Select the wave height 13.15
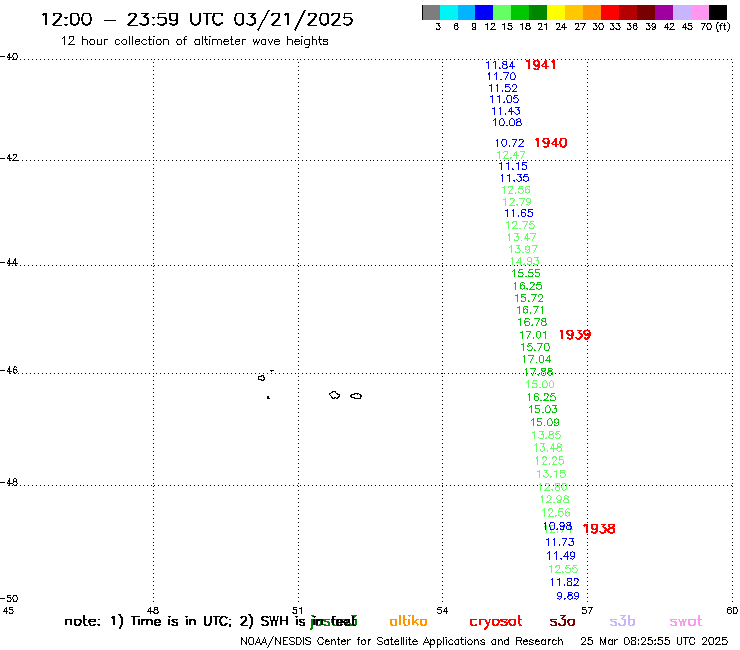The image size is (740, 650). click(x=551, y=474)
